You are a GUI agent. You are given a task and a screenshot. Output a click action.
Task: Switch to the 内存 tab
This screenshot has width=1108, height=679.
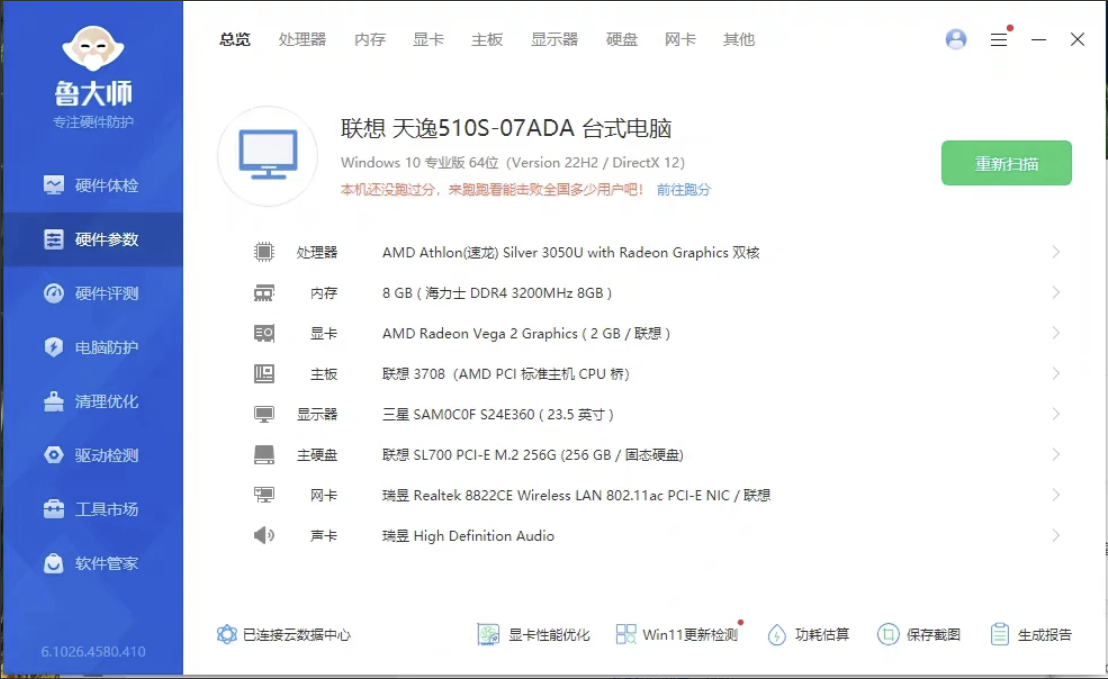[370, 40]
